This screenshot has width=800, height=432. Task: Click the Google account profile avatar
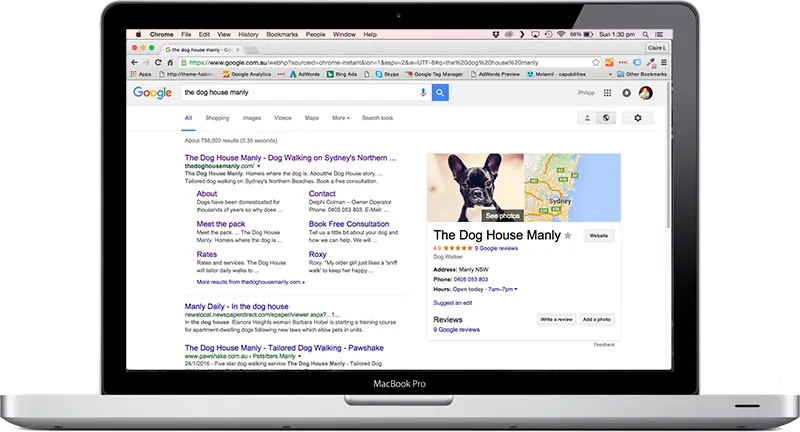(645, 93)
